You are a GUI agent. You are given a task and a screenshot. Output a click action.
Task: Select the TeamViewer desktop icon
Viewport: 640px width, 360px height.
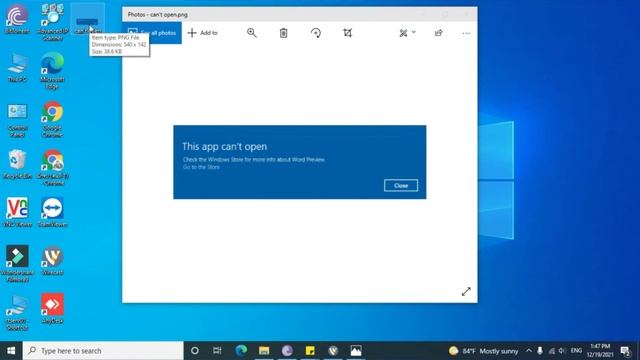click(52, 212)
